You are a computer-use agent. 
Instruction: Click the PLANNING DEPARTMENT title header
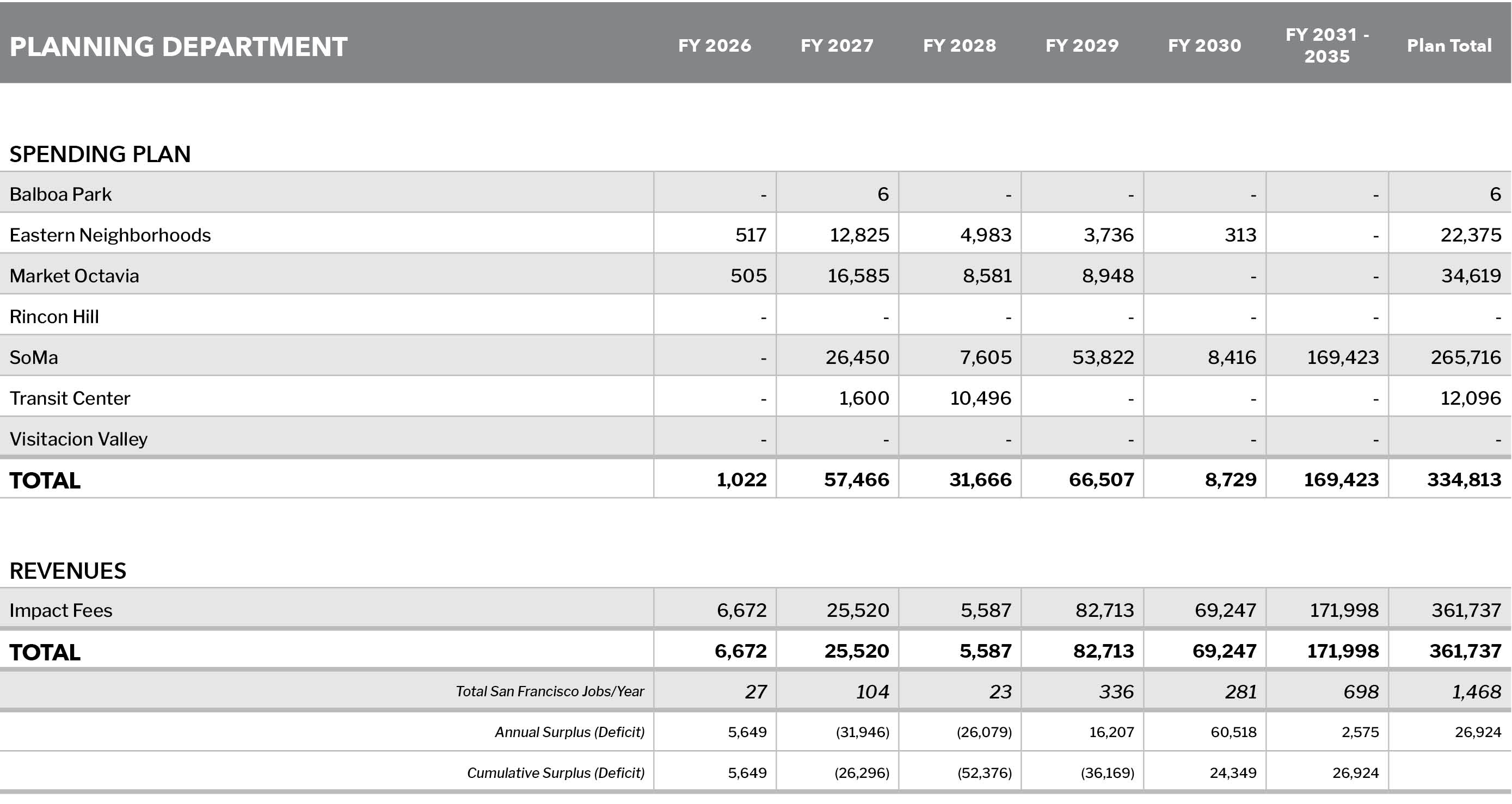point(179,47)
